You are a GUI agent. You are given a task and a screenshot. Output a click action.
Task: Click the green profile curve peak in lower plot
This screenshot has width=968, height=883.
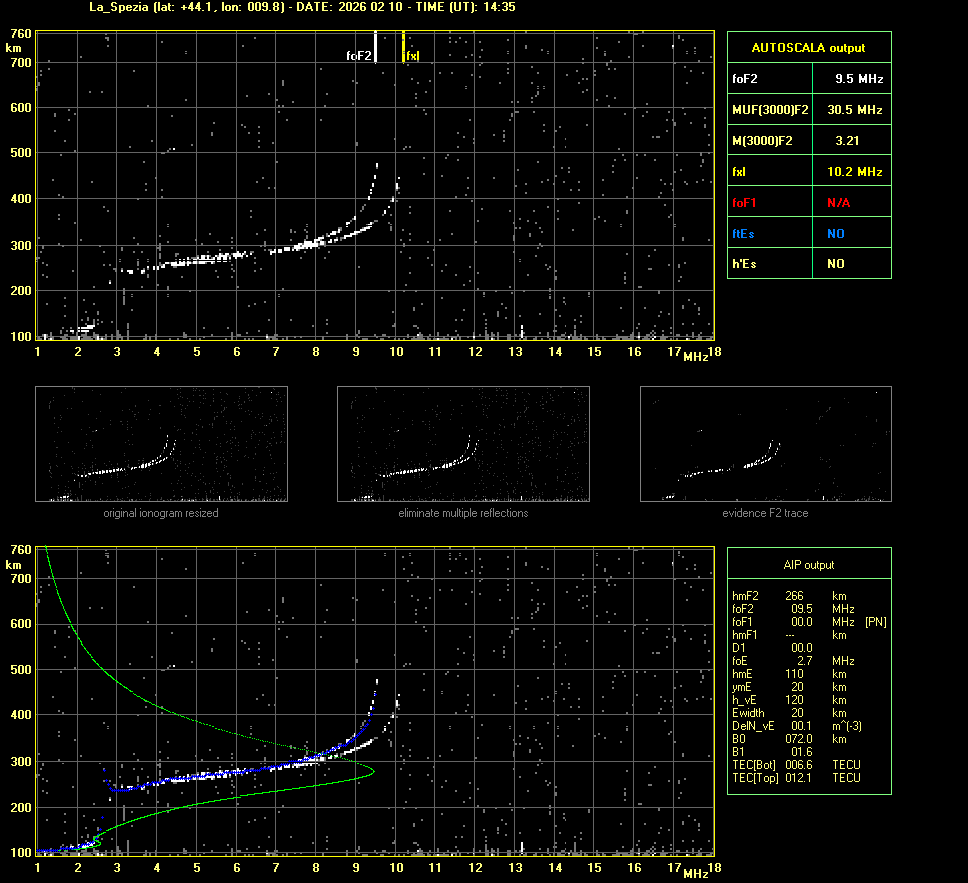pyautogui.click(x=371, y=770)
